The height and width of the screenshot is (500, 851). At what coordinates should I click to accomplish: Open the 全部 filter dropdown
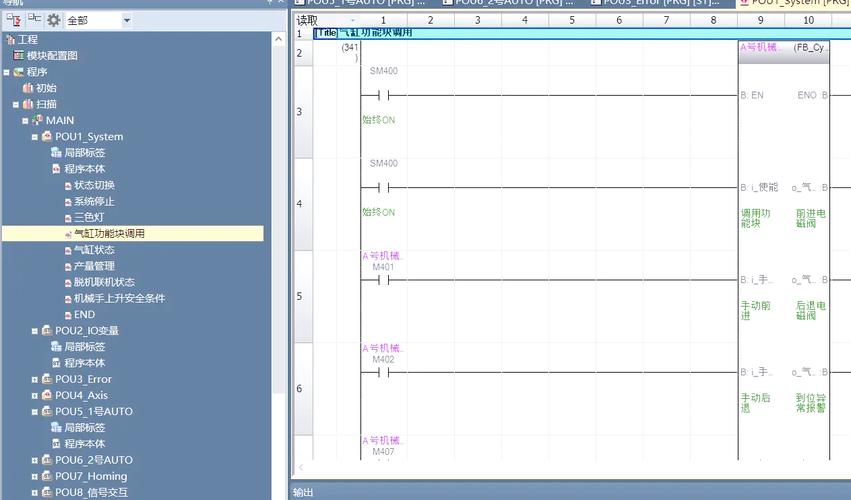(x=126, y=20)
